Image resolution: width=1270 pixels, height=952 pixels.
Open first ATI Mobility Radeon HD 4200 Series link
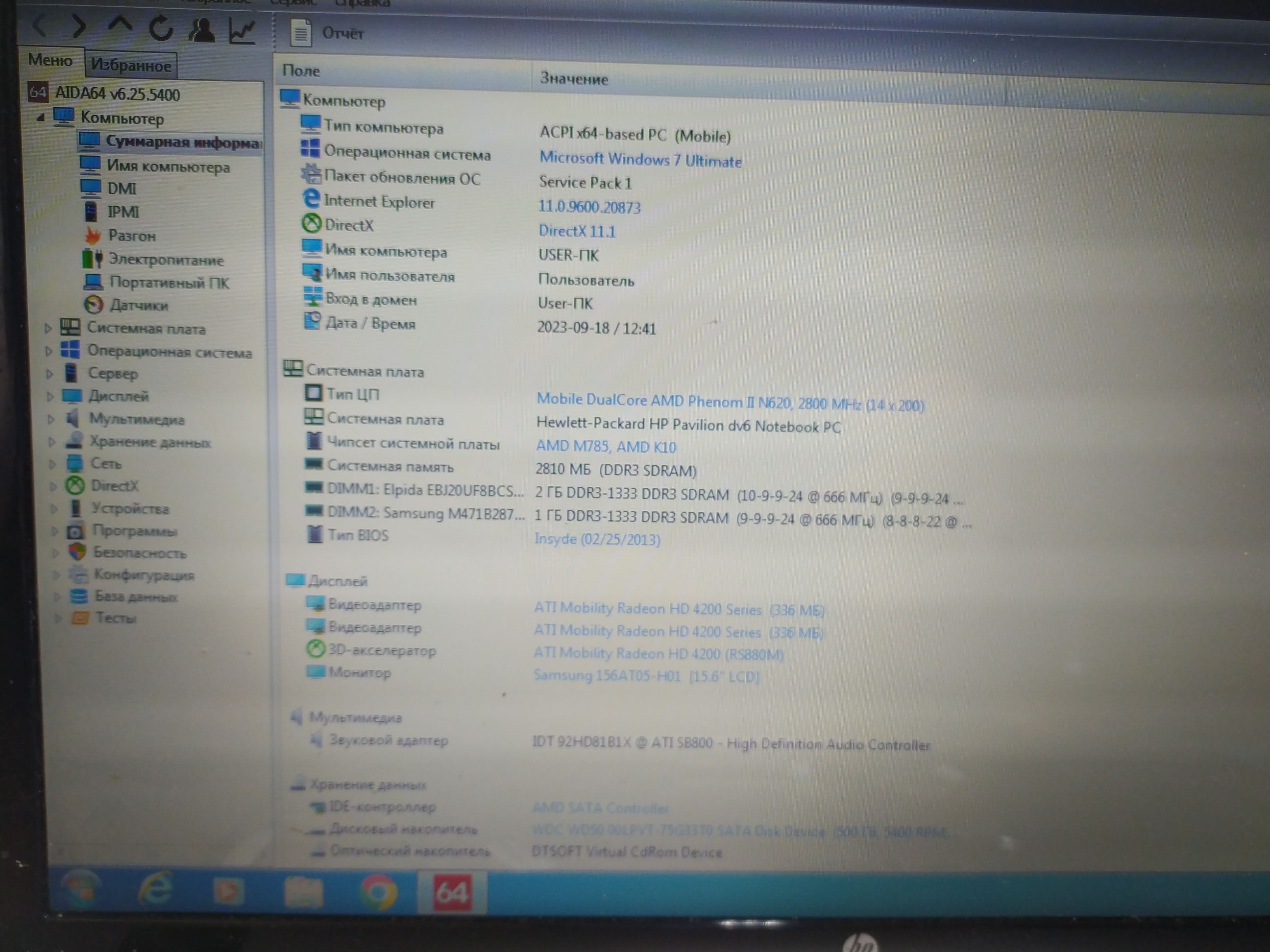tap(679, 609)
